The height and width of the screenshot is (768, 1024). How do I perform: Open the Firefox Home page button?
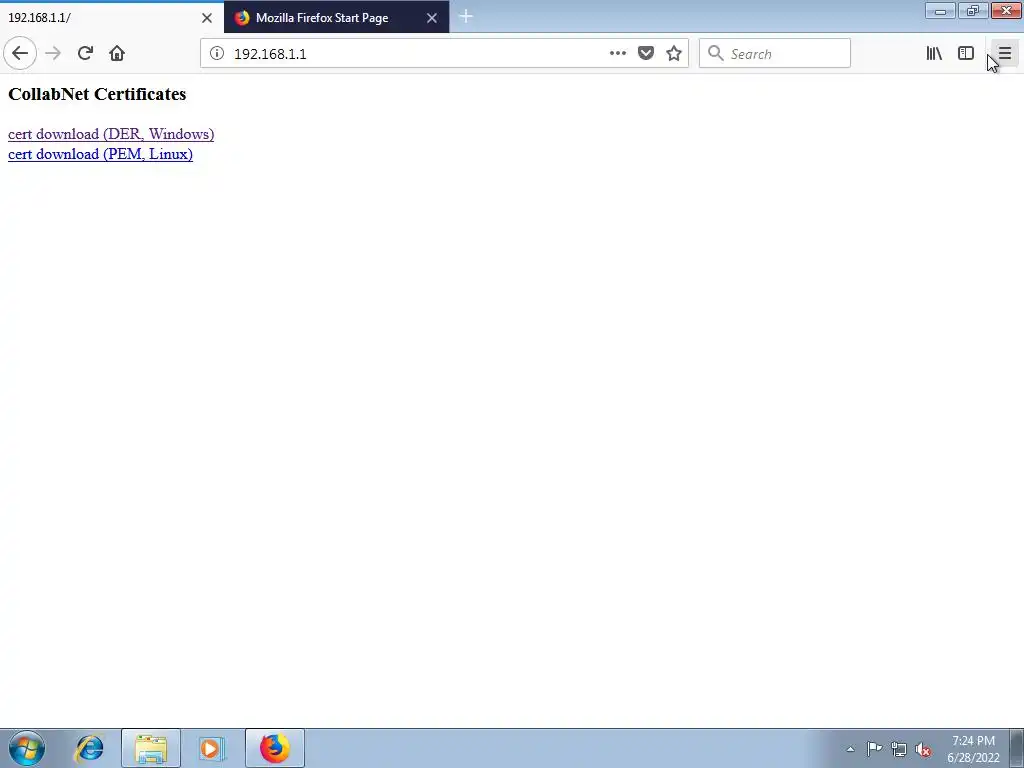[117, 54]
